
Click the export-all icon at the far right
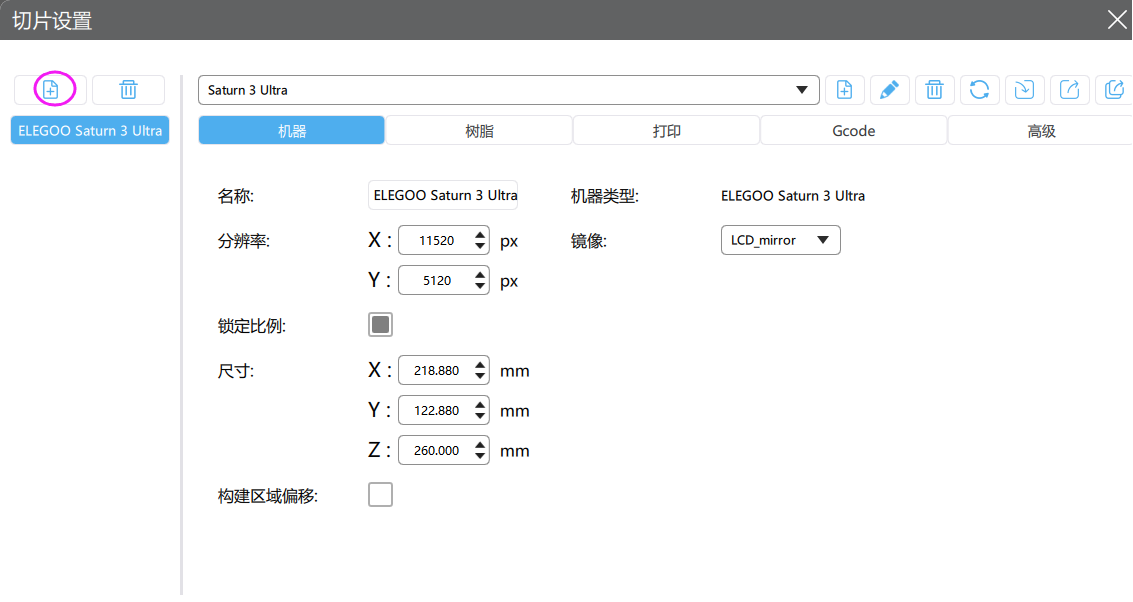1114,90
